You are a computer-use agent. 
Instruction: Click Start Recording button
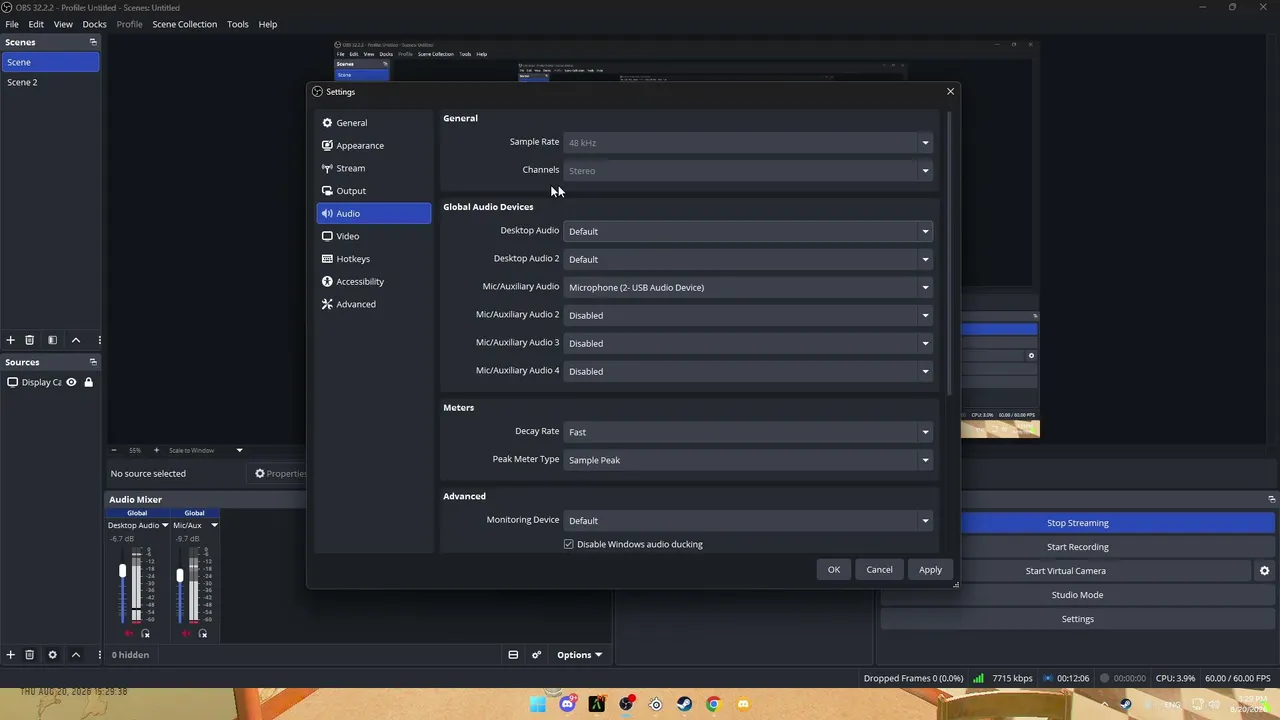pyautogui.click(x=1077, y=547)
